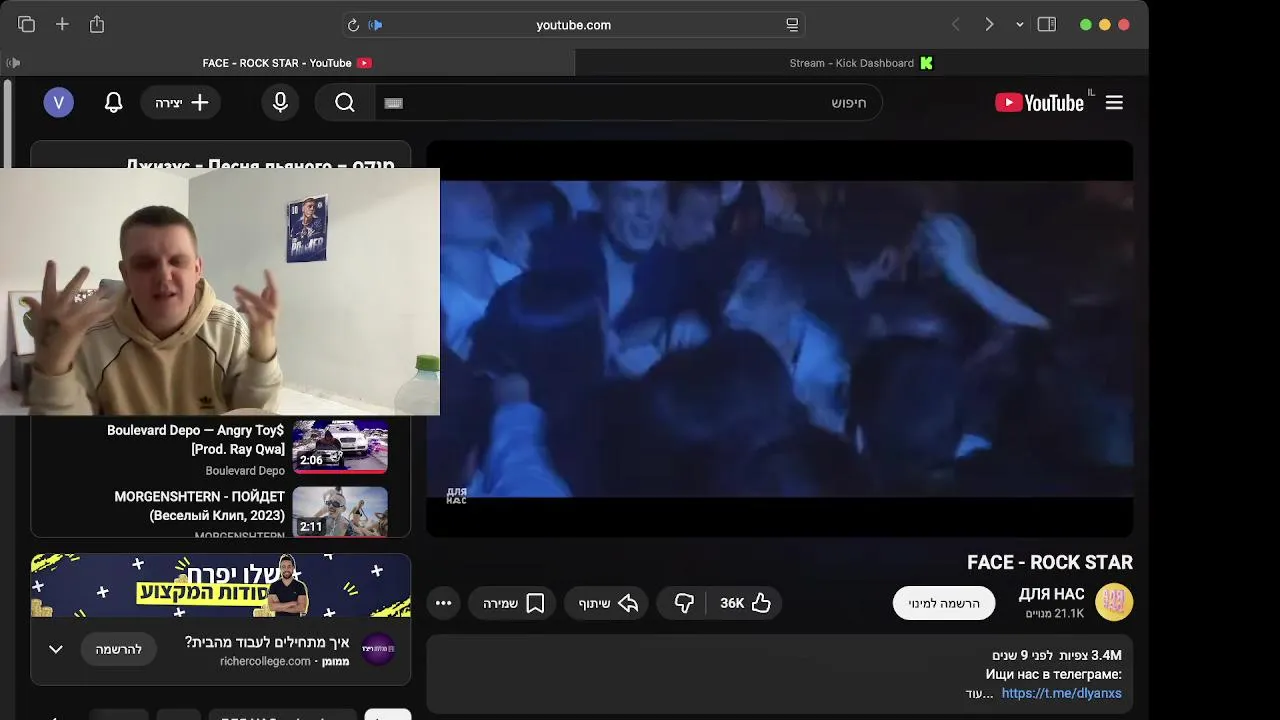Go back with the Safari back arrow

tap(955, 24)
